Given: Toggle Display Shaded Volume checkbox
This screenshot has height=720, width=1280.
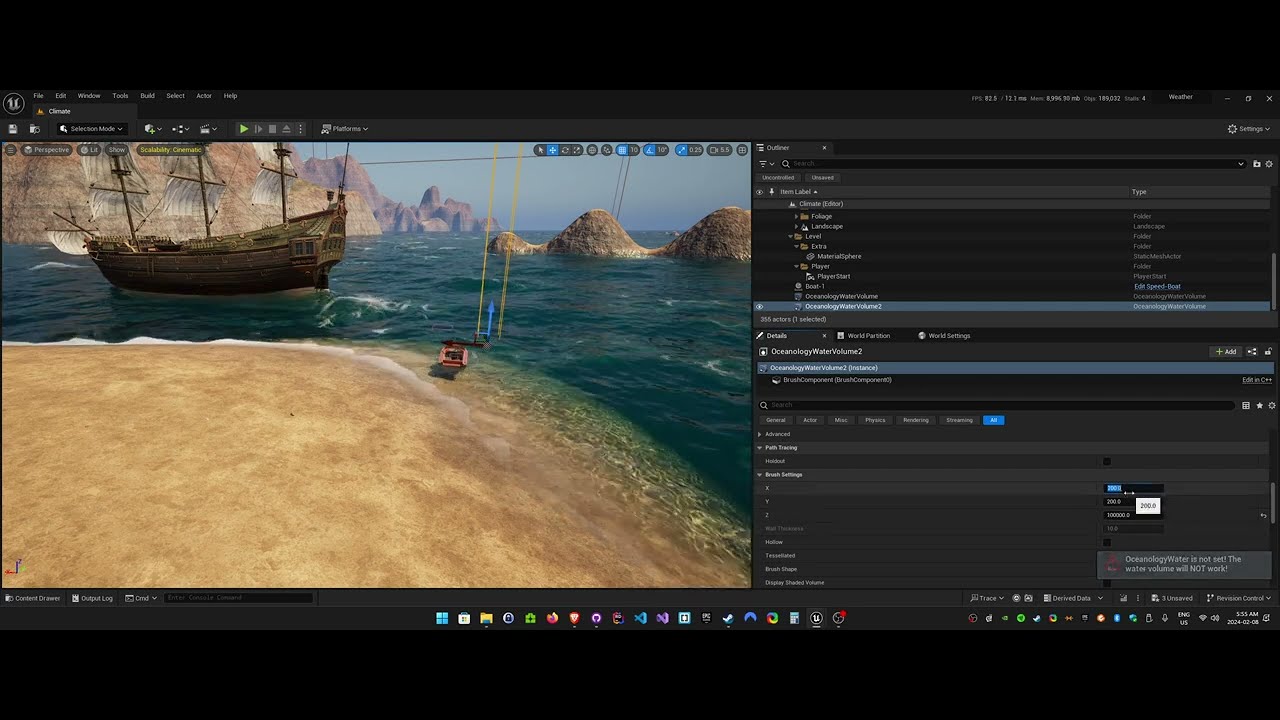Looking at the screenshot, I should 1107,583.
